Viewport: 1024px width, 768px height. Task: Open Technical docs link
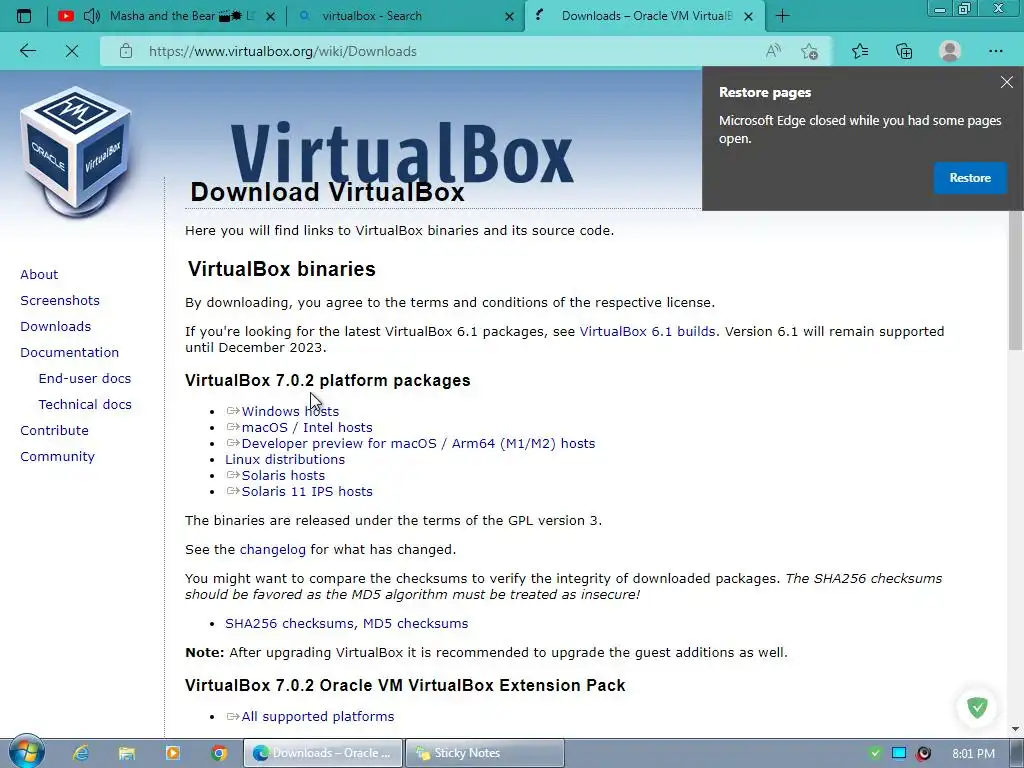click(x=85, y=405)
